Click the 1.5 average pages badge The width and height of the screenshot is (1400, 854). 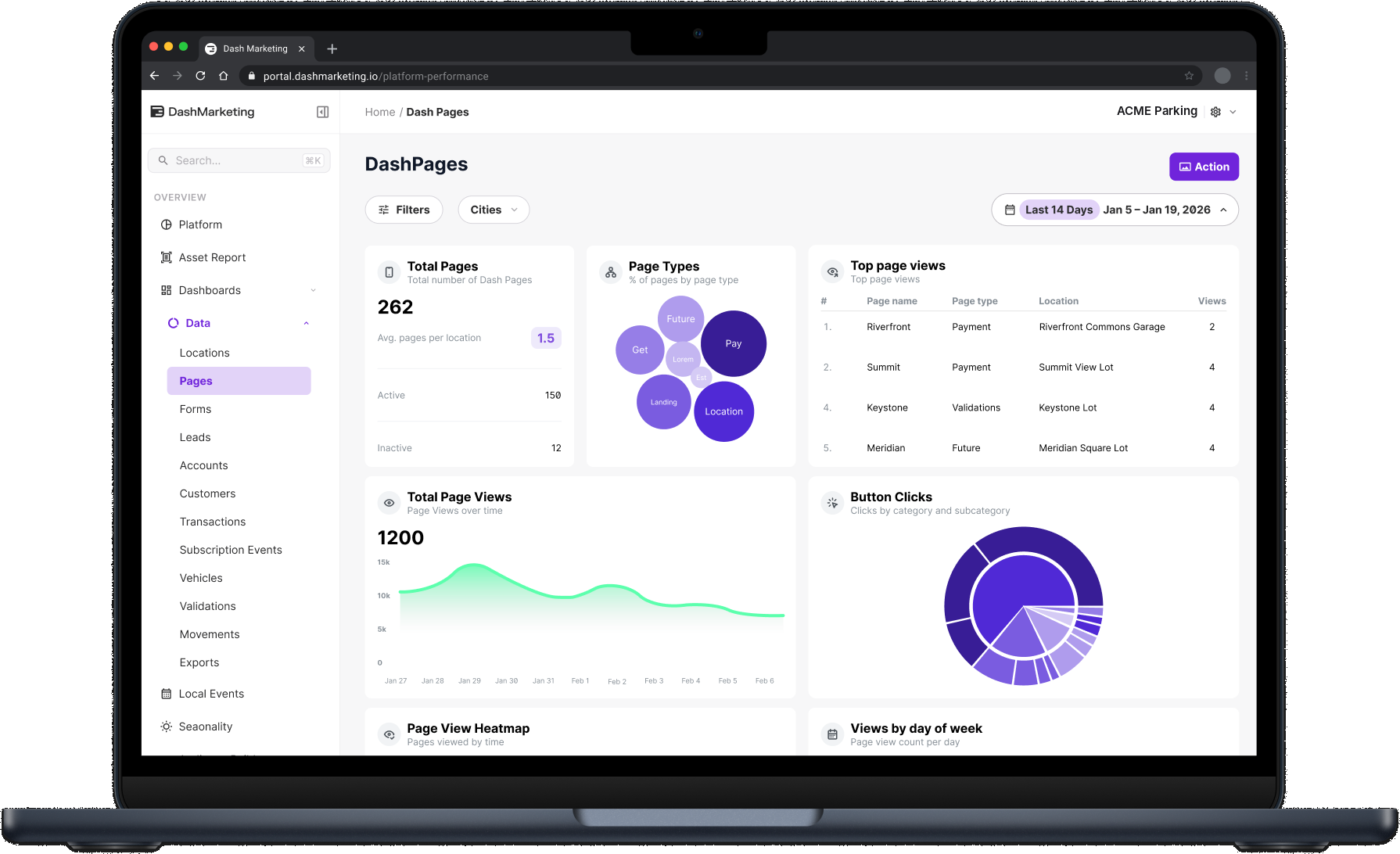point(546,338)
